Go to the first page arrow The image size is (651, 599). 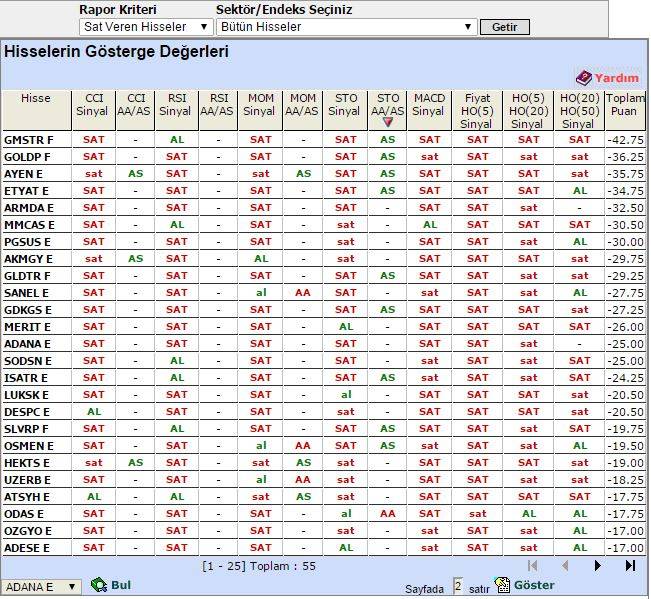coord(533,566)
